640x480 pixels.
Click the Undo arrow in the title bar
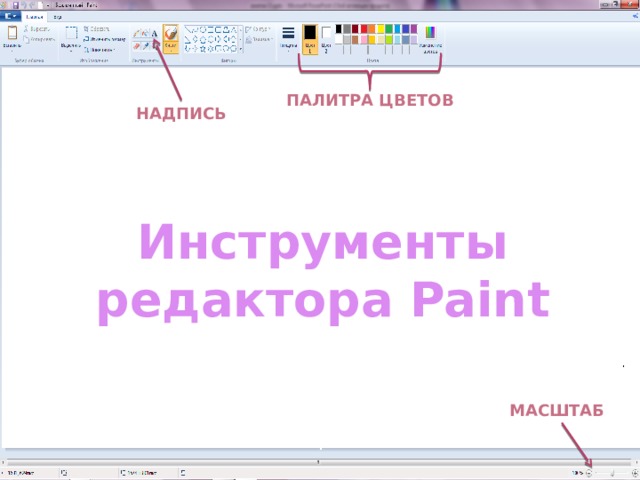24,5
